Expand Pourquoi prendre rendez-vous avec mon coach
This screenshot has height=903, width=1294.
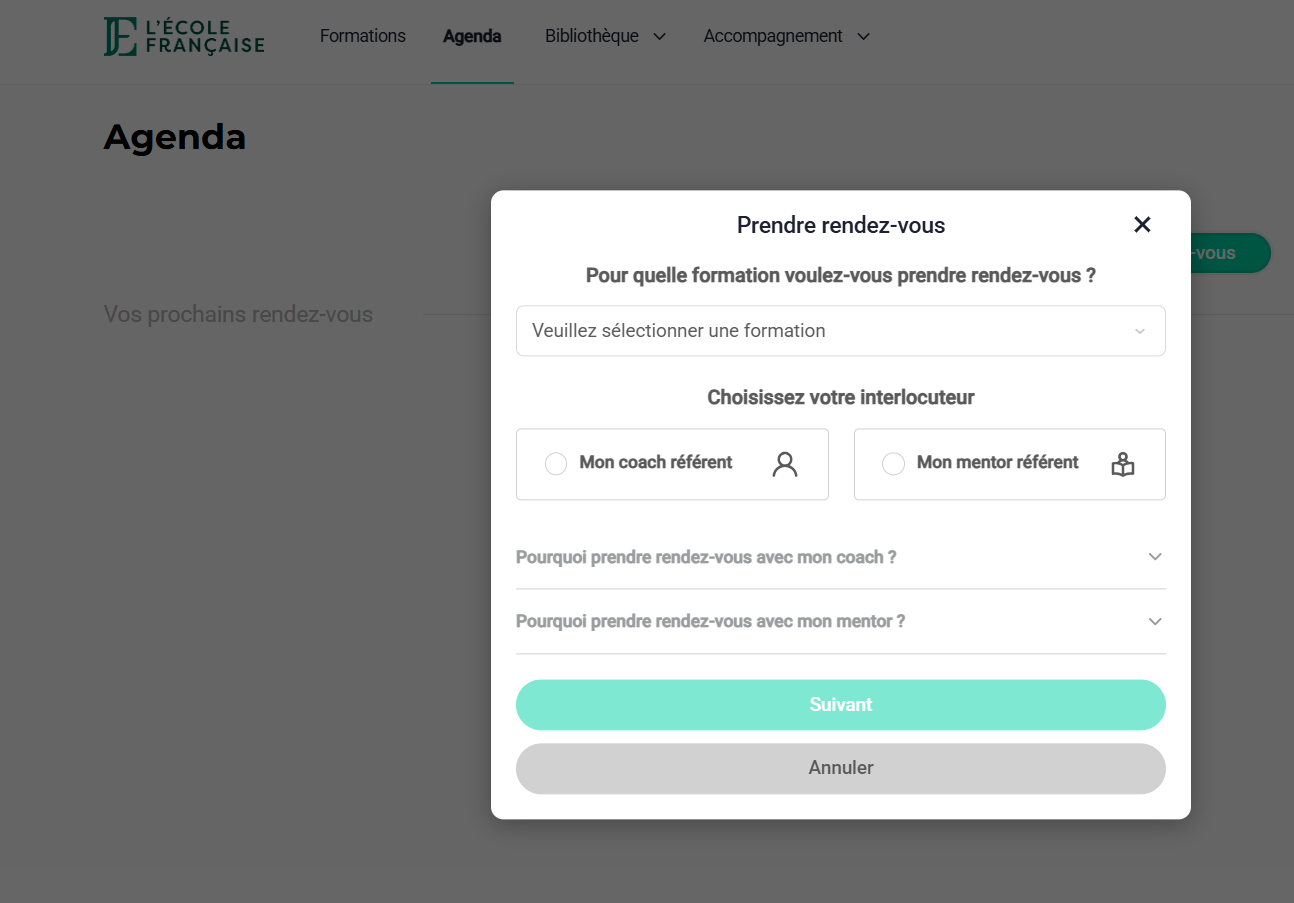tap(840, 557)
